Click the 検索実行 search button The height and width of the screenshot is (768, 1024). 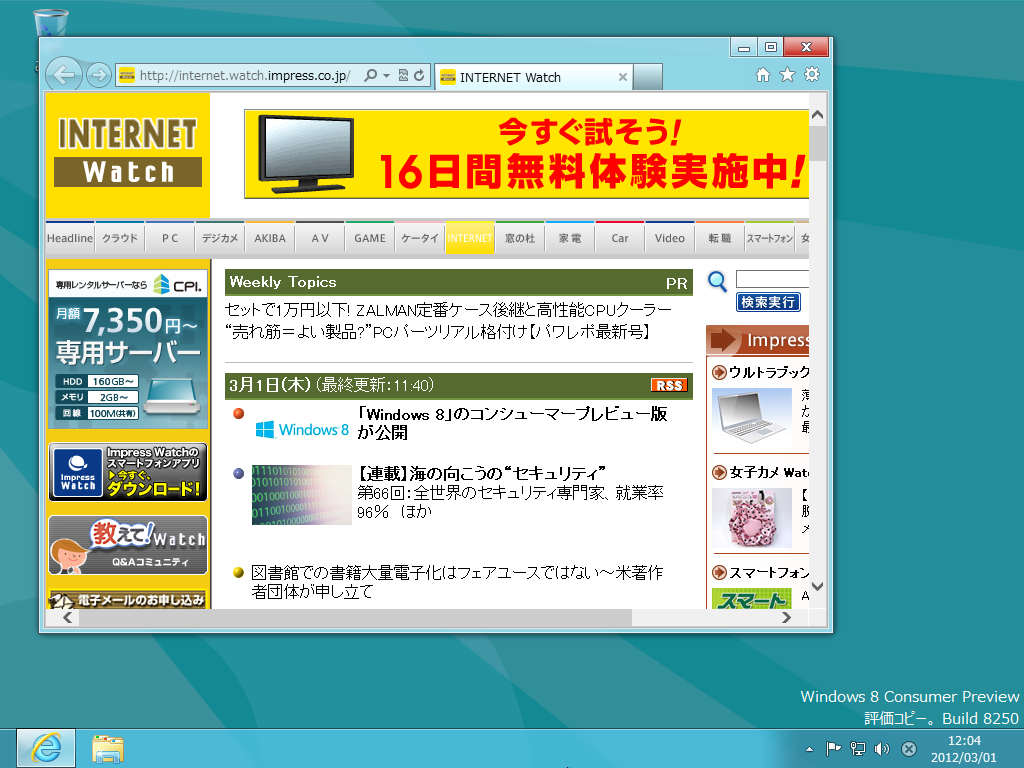768,302
